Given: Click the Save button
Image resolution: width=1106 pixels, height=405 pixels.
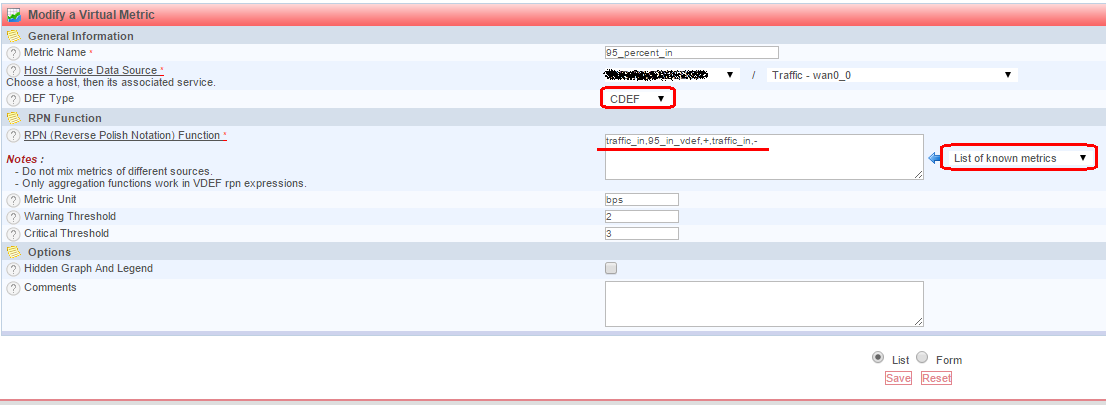Looking at the screenshot, I should 898,378.
